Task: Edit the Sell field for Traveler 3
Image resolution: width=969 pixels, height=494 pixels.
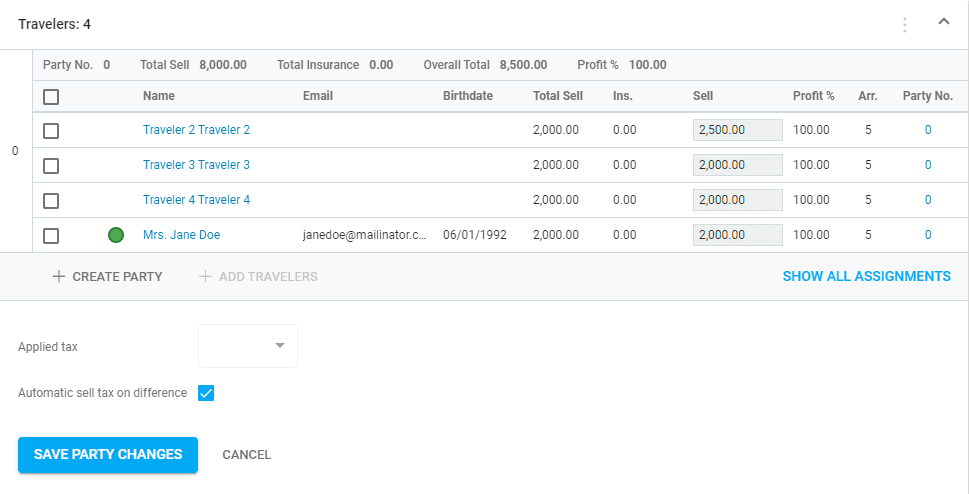Action: [737, 165]
